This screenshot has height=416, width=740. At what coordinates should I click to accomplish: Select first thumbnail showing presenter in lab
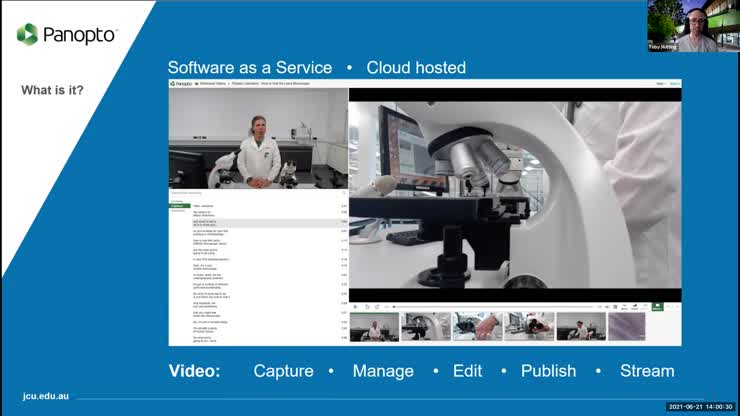(x=374, y=326)
